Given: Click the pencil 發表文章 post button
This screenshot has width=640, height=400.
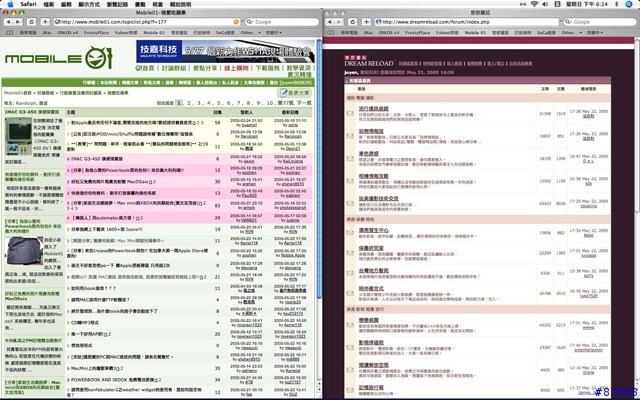Looking at the screenshot, I should [294, 93].
